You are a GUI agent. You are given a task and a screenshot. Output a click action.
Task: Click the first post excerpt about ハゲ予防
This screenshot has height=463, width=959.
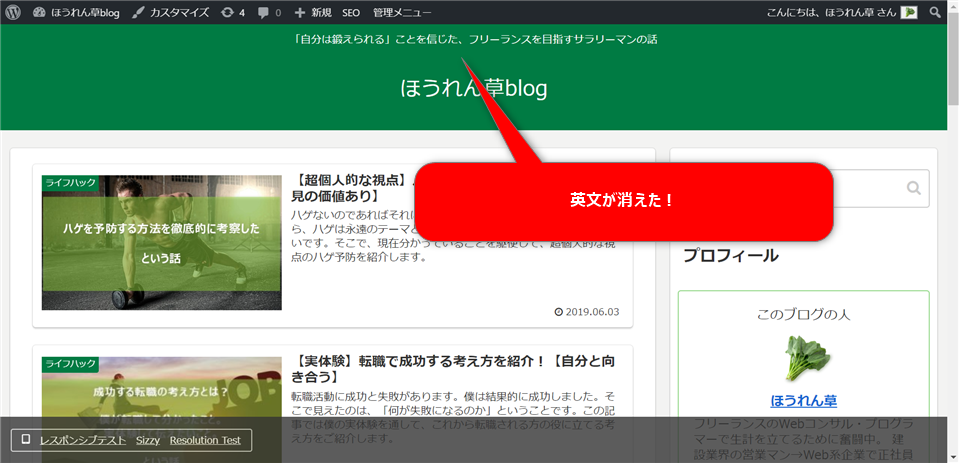(x=453, y=237)
